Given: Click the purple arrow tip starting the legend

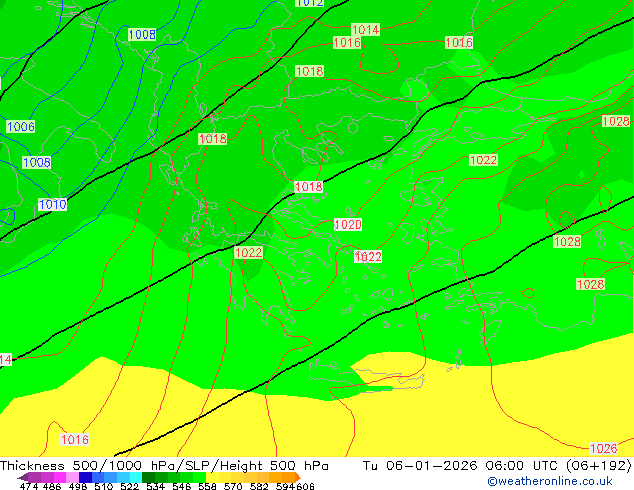Looking at the screenshot, I should click(22, 477).
